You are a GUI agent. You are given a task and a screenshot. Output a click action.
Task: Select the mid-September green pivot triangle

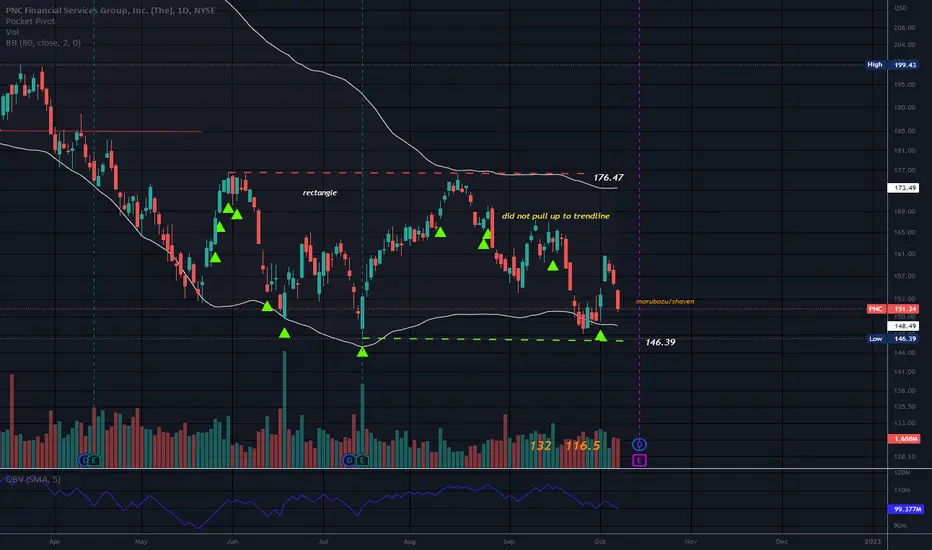click(x=553, y=266)
